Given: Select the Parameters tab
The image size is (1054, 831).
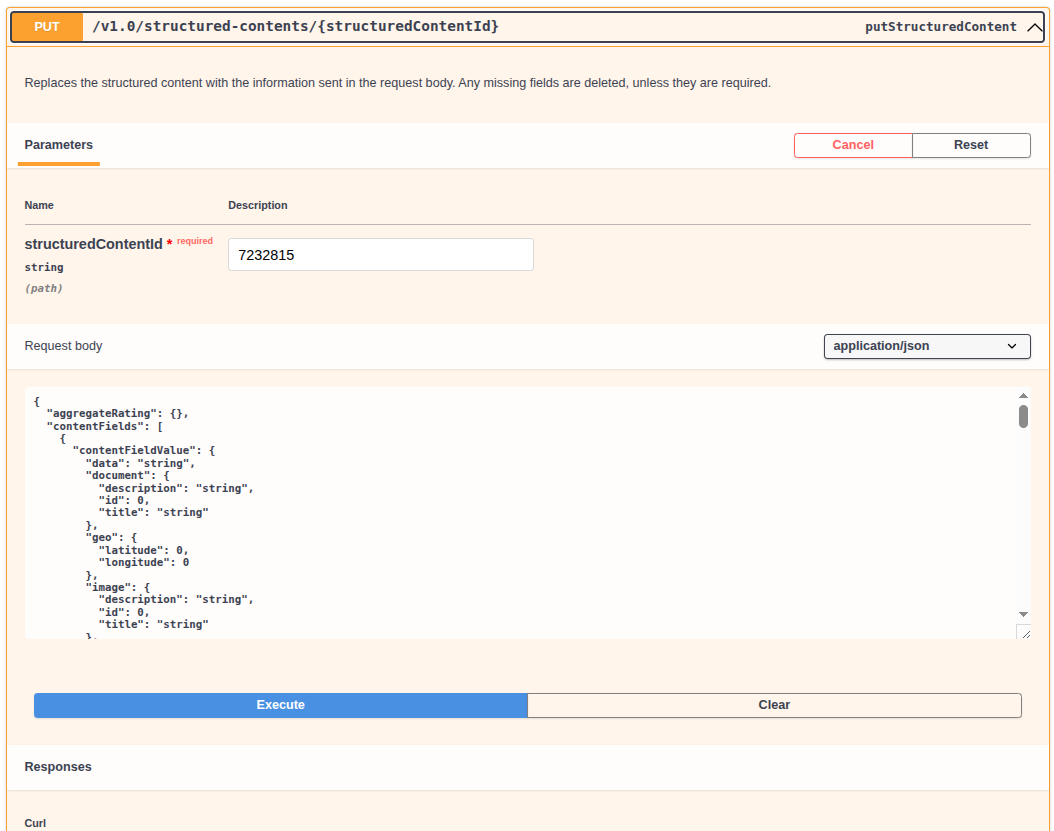Looking at the screenshot, I should (59, 145).
